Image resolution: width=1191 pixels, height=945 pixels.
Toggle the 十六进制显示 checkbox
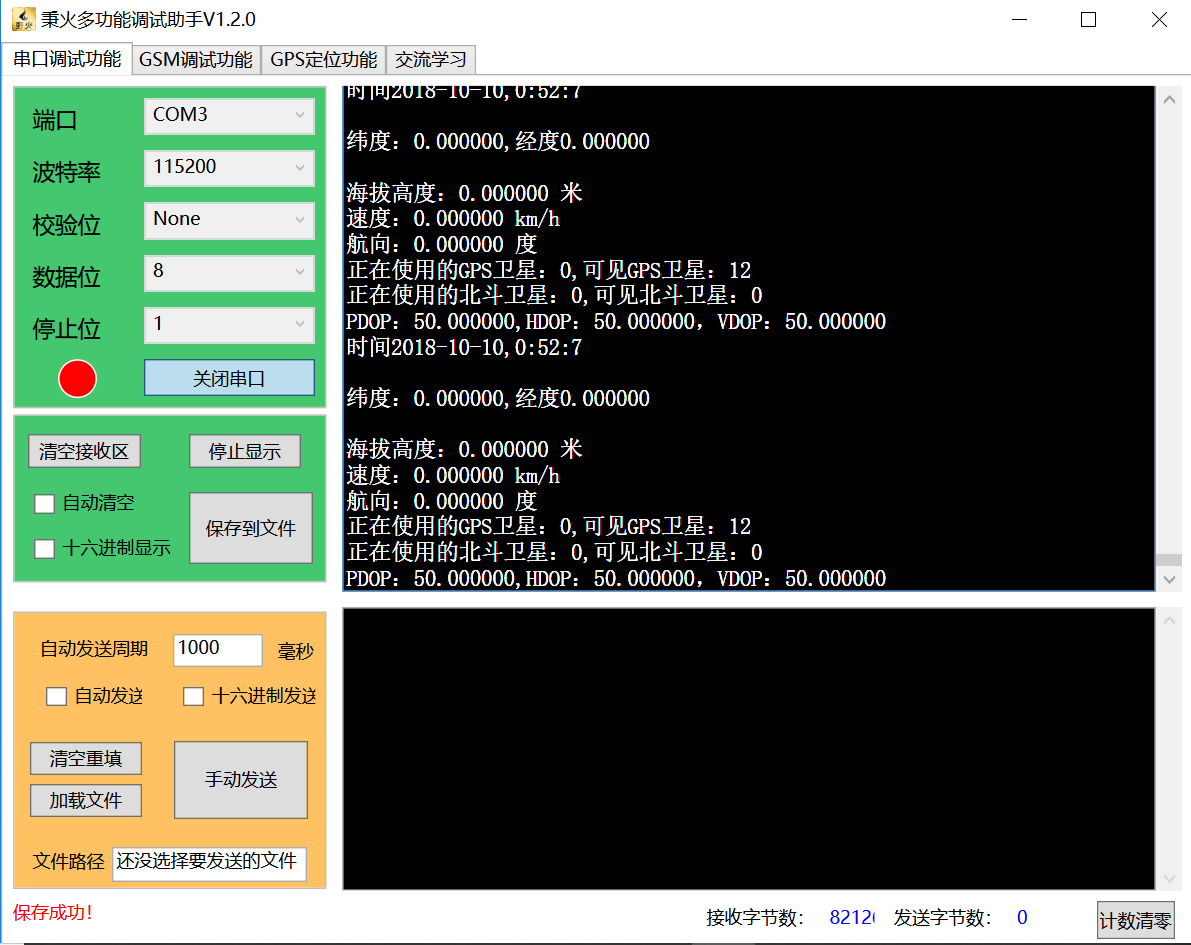[45, 548]
